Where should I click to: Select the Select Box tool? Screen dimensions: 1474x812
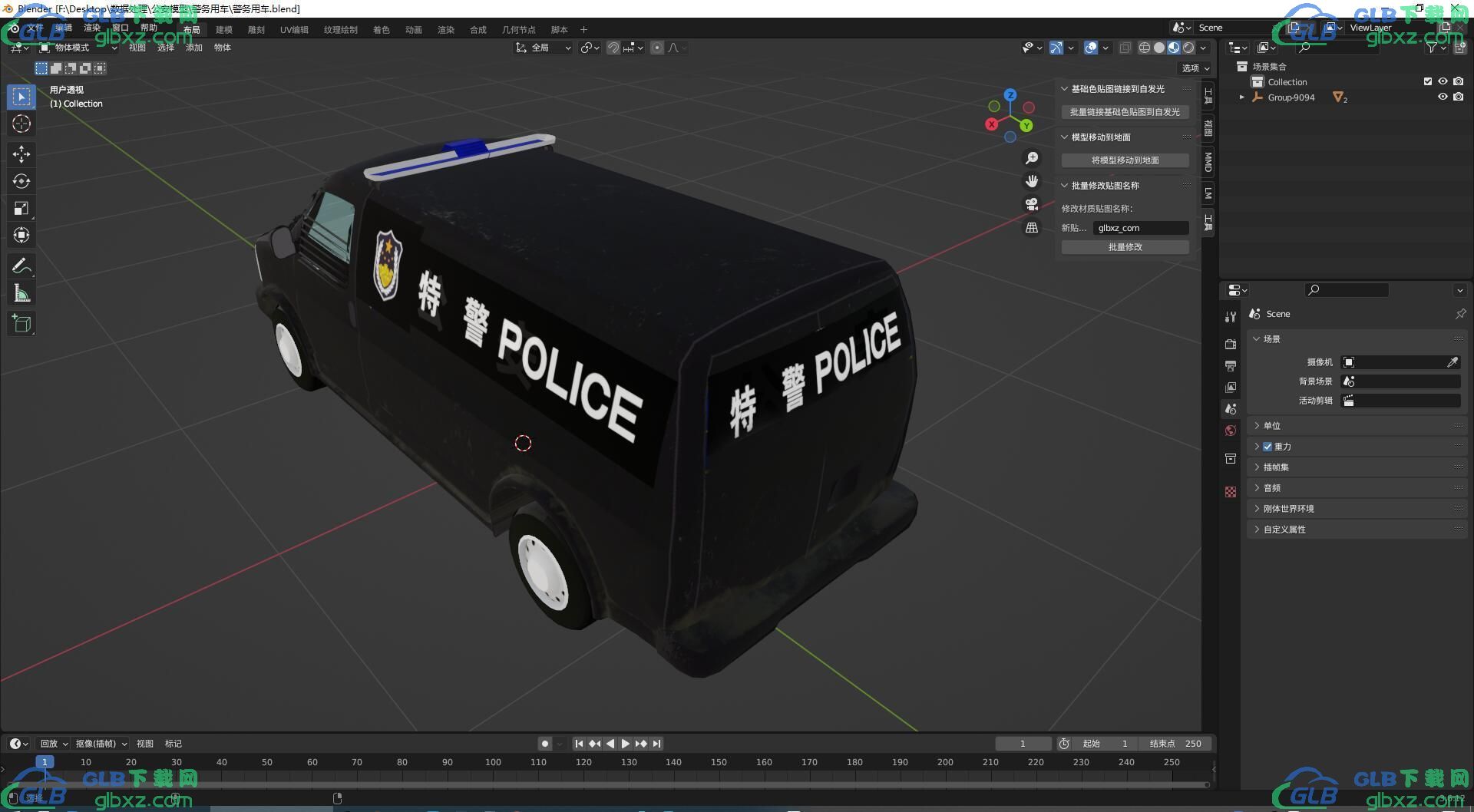click(21, 97)
